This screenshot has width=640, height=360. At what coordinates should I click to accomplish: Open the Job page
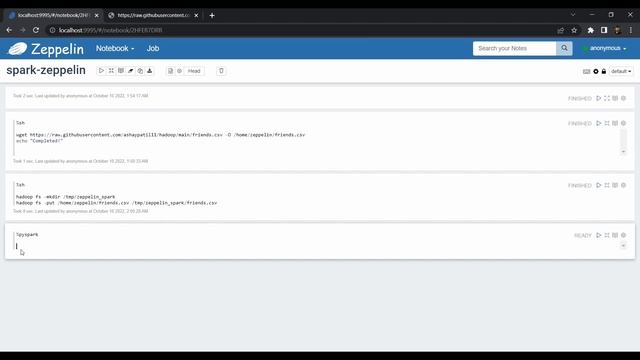click(x=153, y=48)
